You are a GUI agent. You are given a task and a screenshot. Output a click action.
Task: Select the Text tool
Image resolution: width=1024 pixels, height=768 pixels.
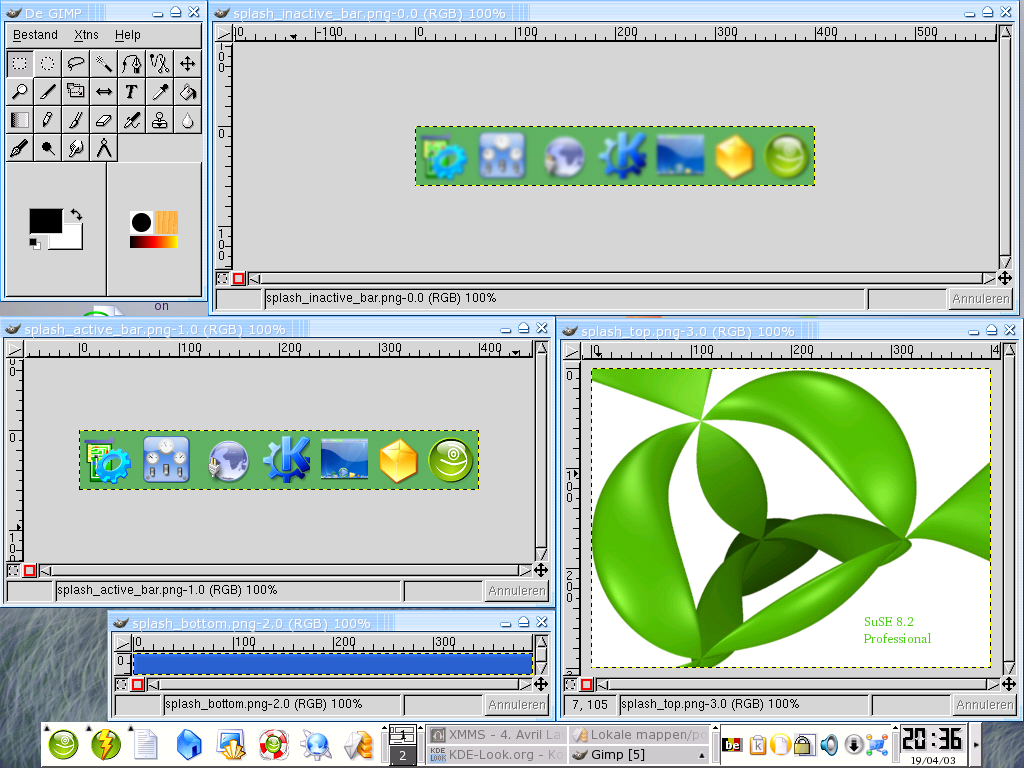pos(131,91)
